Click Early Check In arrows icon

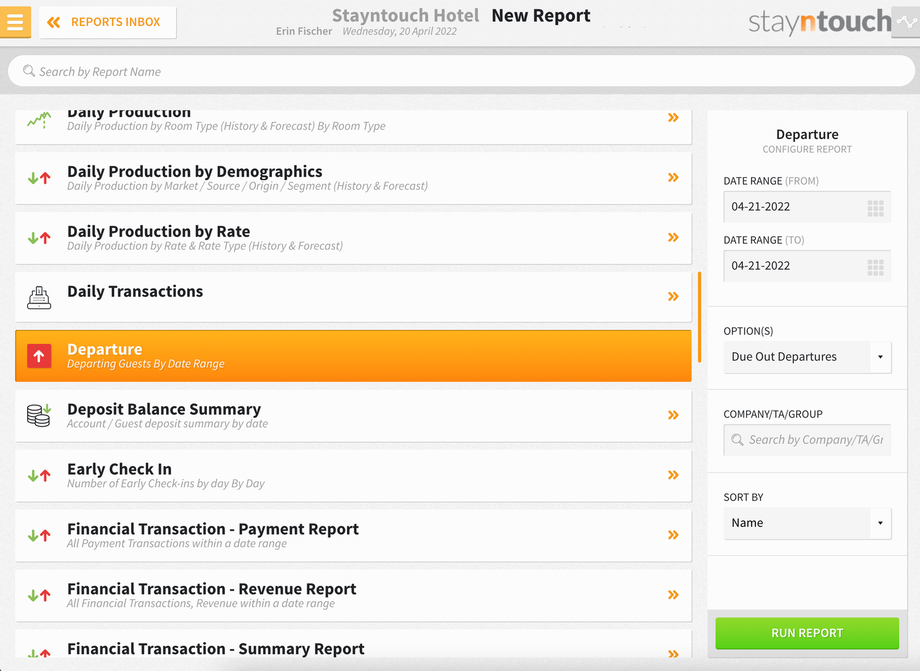(x=39, y=475)
